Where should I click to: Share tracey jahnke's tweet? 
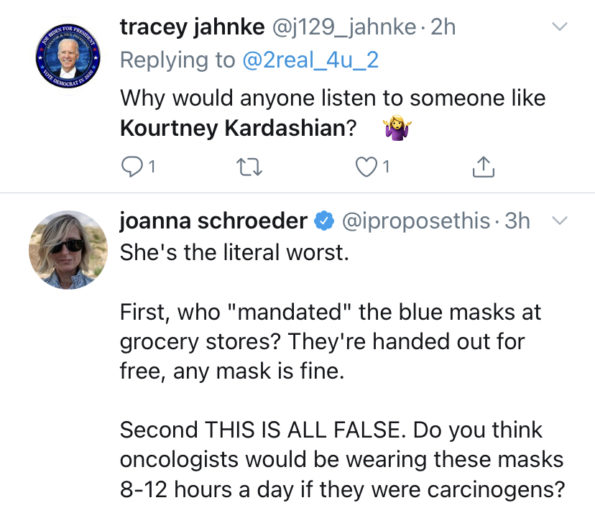click(x=483, y=167)
